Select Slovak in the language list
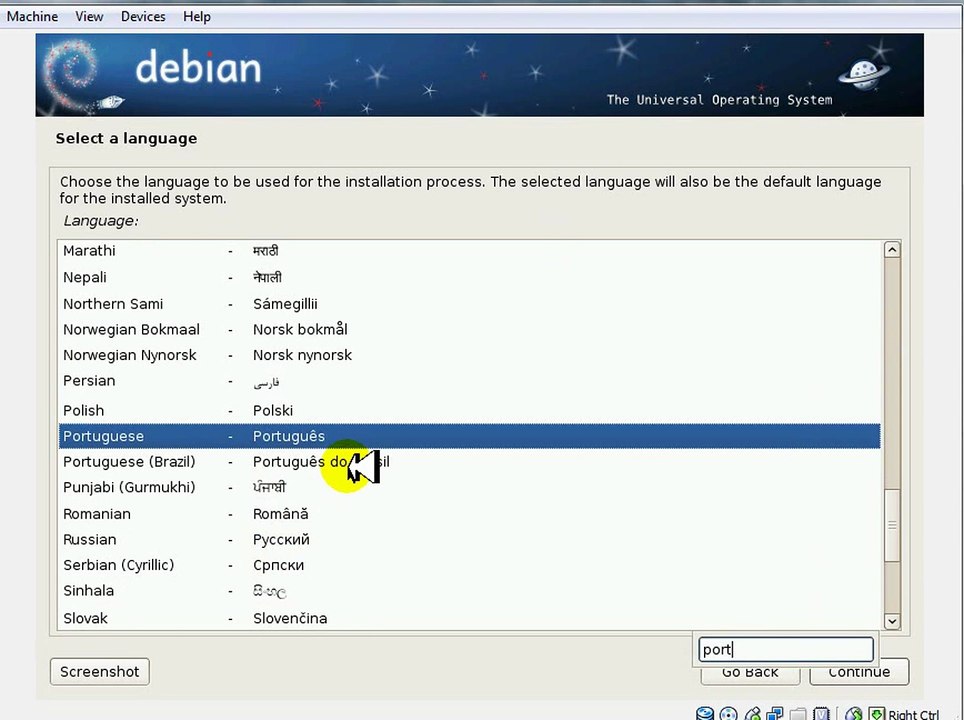964x720 pixels. pyautogui.click(x=470, y=618)
